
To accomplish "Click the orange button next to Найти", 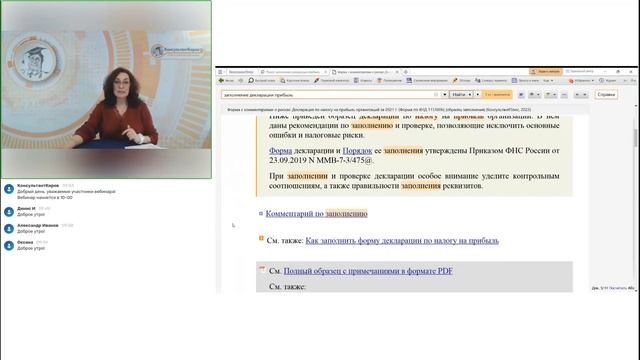I will coord(497,95).
